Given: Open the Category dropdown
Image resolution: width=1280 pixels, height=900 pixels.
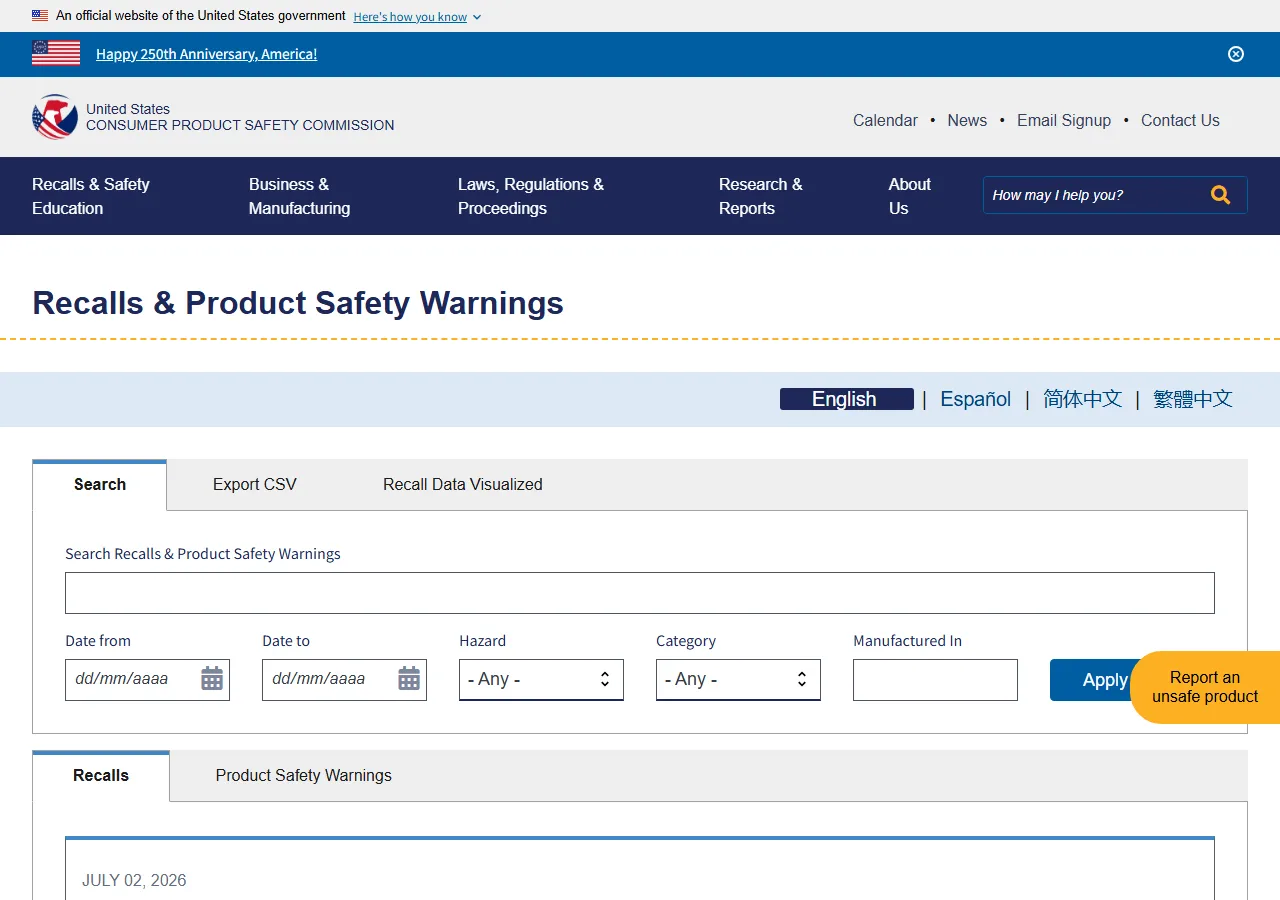Looking at the screenshot, I should click(738, 680).
